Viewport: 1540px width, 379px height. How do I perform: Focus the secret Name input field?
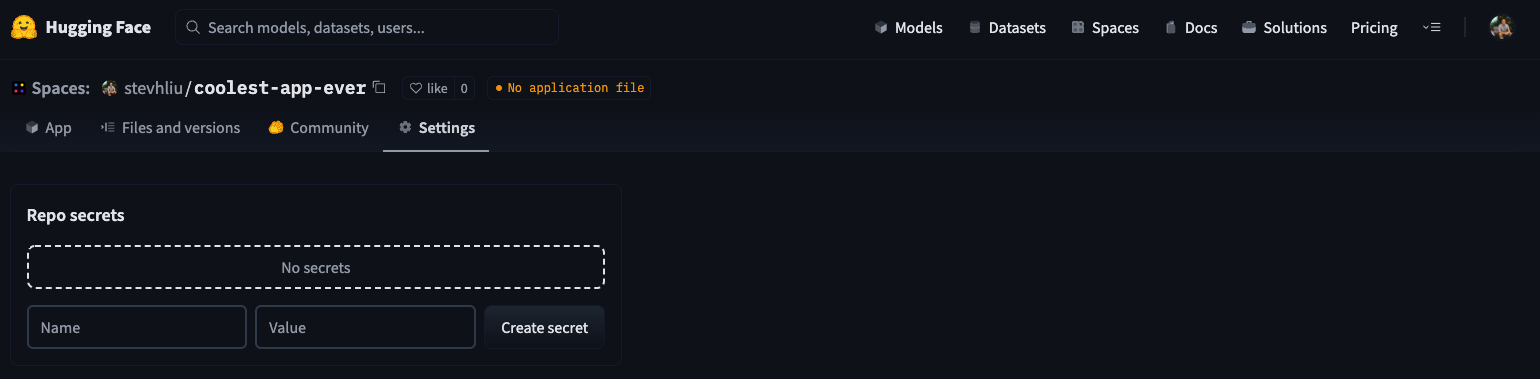(137, 327)
